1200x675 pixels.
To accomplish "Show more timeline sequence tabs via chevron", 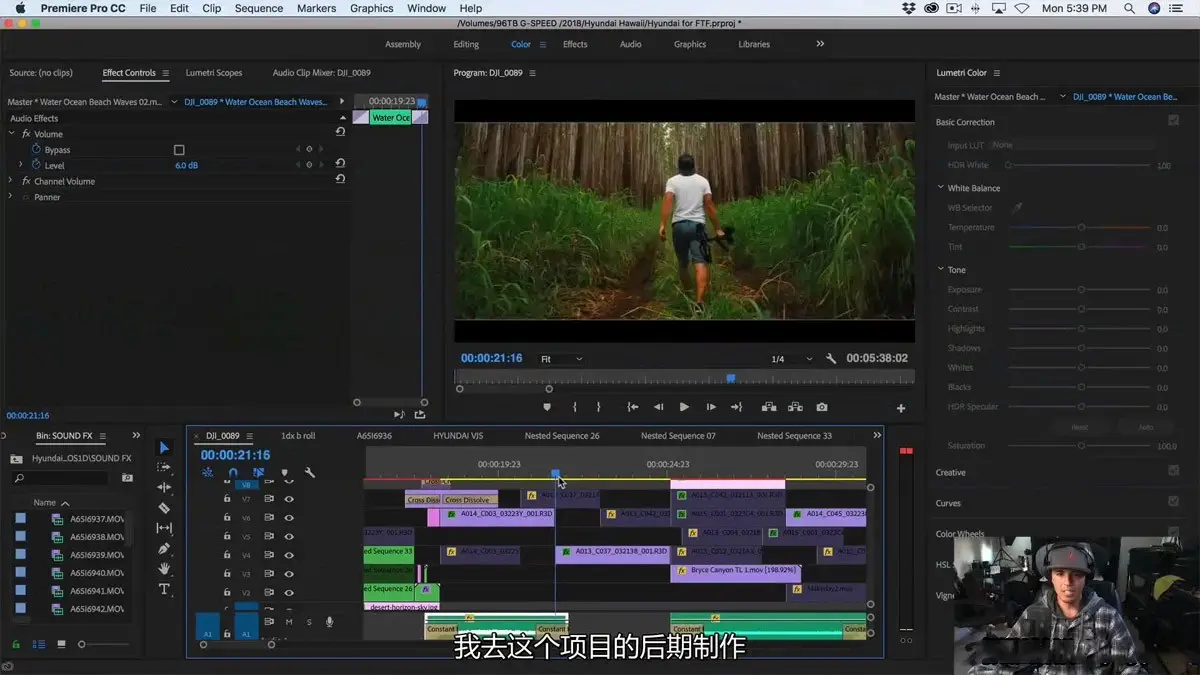I will (x=877, y=435).
